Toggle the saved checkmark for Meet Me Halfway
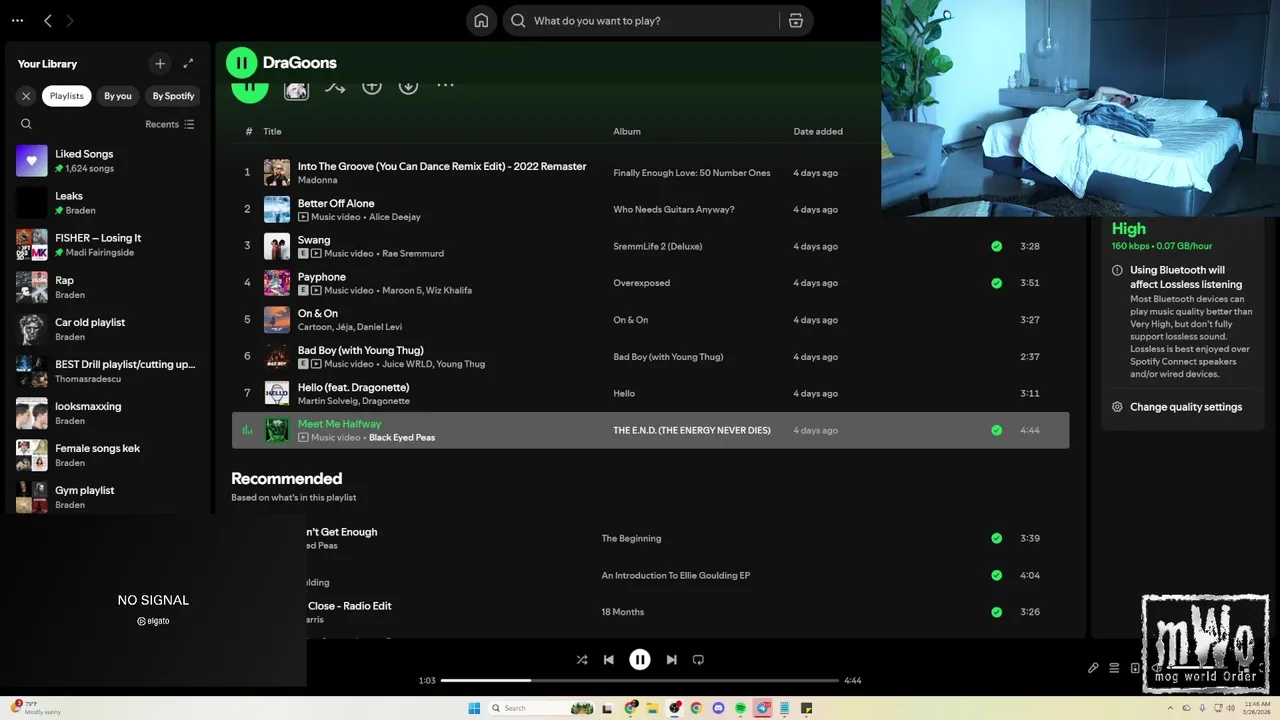This screenshot has width=1280, height=720. point(996,430)
